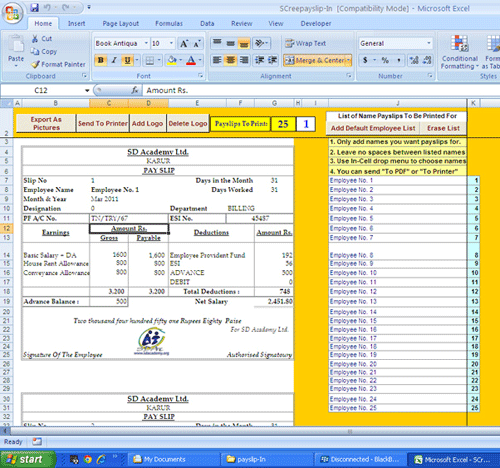Apply yellow Fill Color swatch
This screenshot has height=468, width=500.
[172, 60]
